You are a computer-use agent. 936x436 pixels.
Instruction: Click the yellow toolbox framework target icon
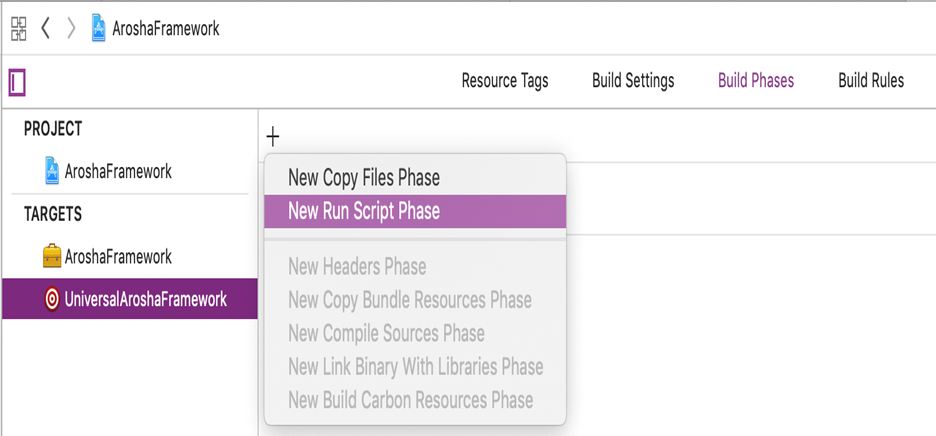click(52, 256)
